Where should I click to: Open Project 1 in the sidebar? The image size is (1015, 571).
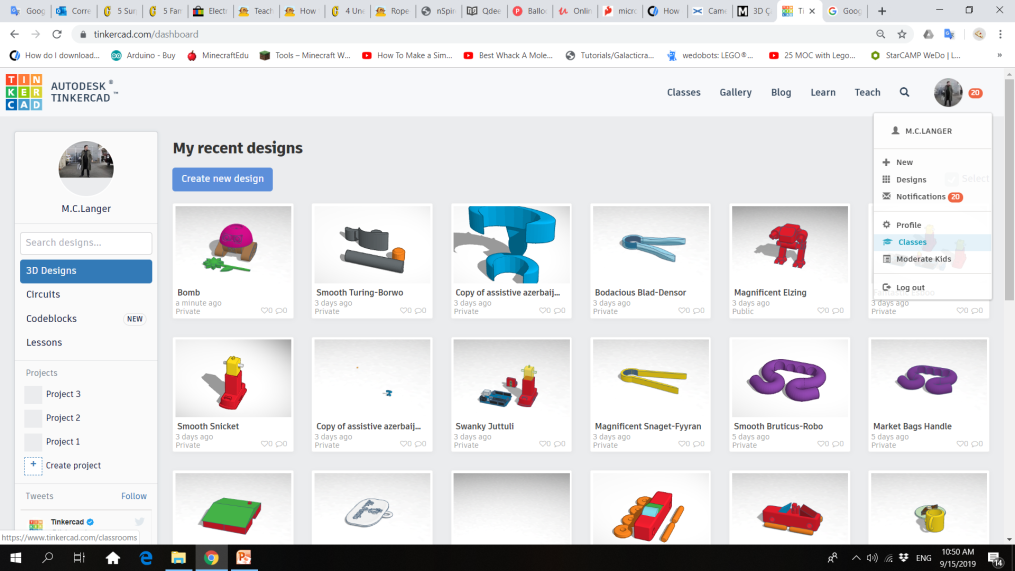click(x=63, y=442)
